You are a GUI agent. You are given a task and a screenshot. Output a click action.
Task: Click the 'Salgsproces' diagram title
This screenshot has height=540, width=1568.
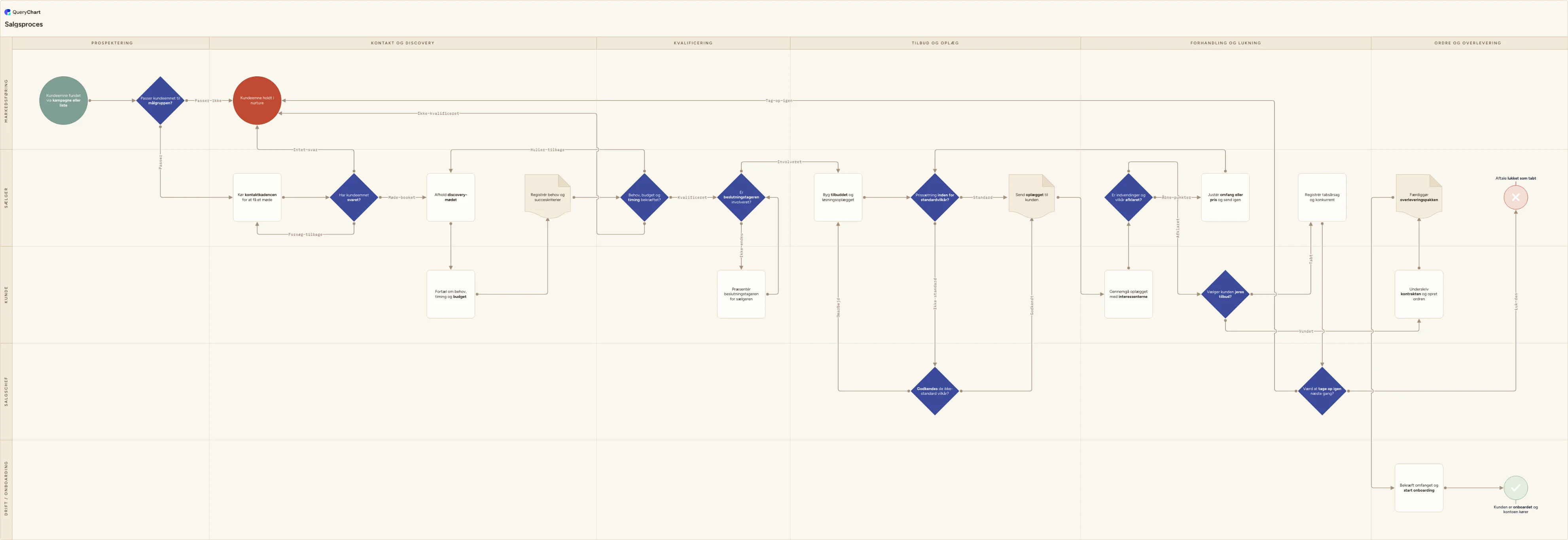(24, 25)
